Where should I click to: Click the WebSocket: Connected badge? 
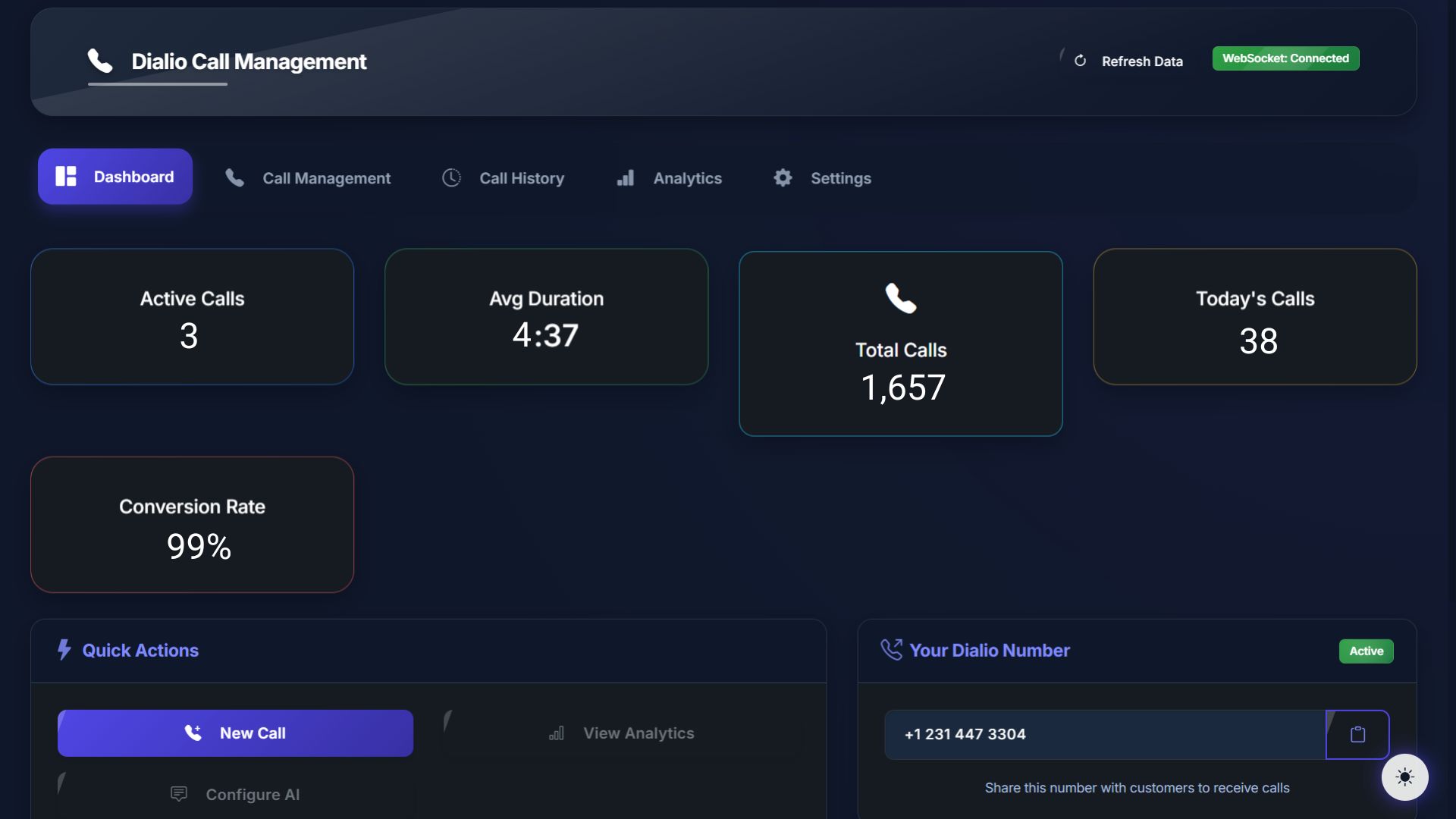pos(1285,58)
